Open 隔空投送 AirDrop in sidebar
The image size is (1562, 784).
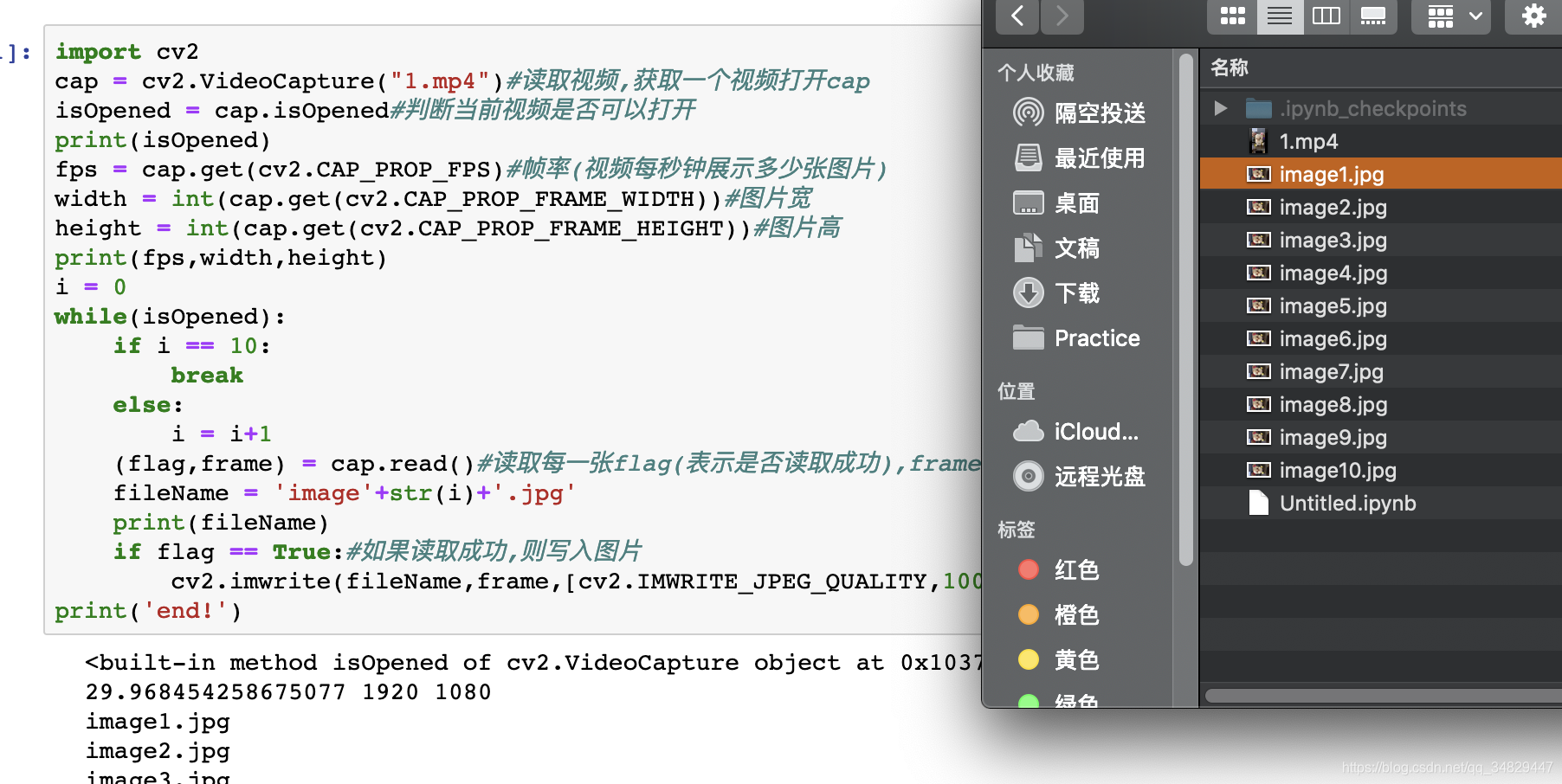coord(1079,112)
